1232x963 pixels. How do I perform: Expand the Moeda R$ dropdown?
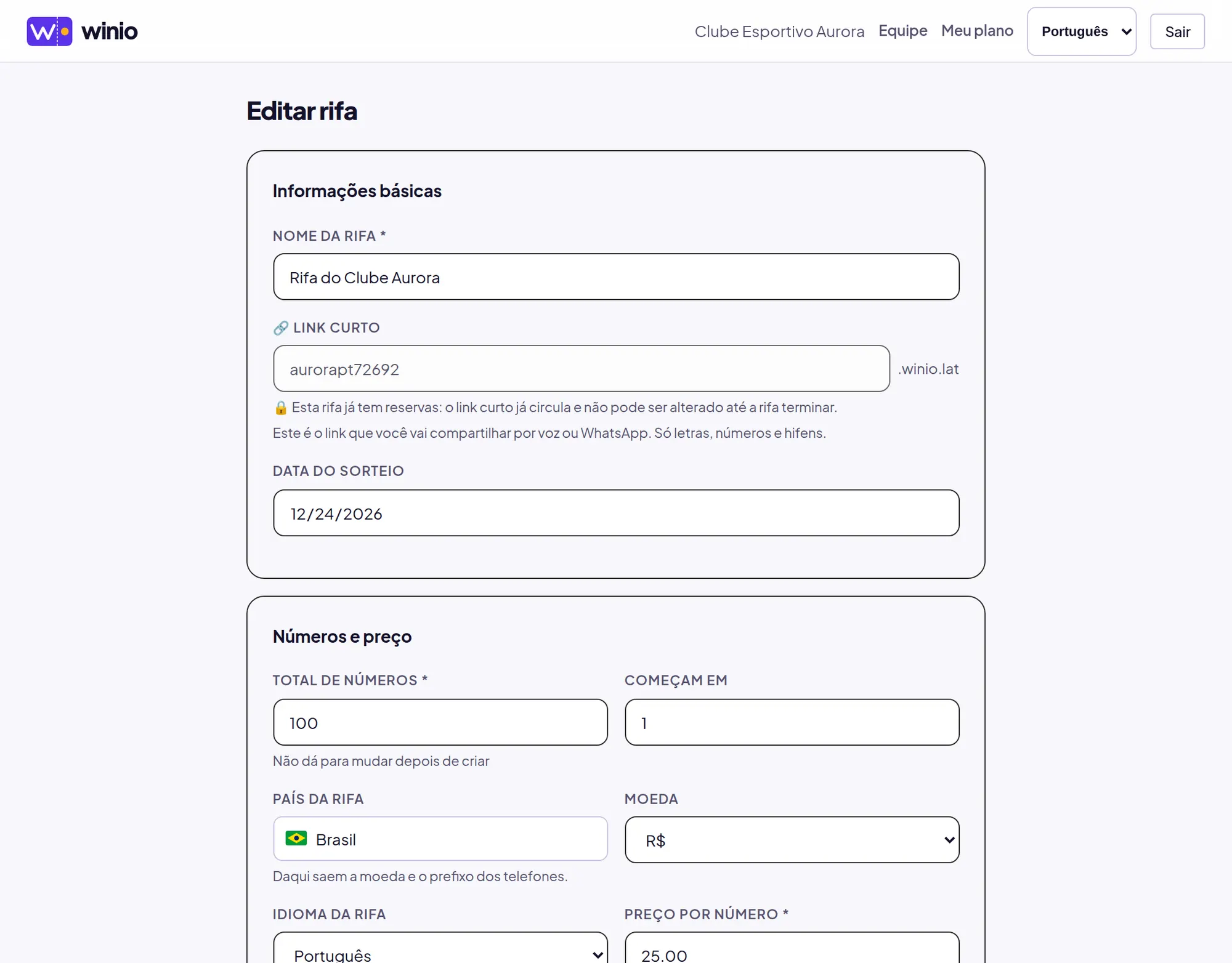[792, 840]
